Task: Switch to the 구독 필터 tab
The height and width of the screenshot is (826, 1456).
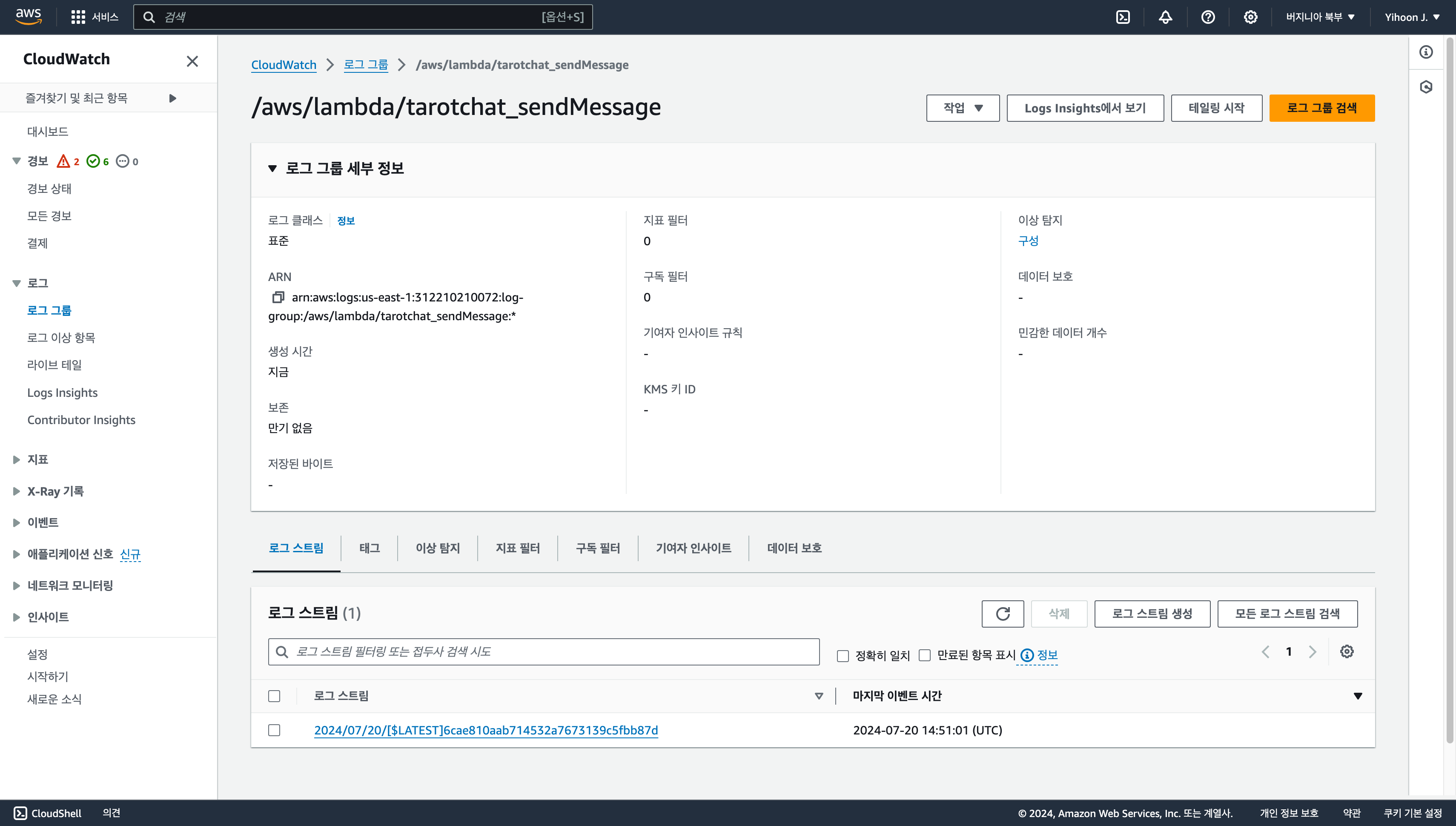Action: click(597, 548)
